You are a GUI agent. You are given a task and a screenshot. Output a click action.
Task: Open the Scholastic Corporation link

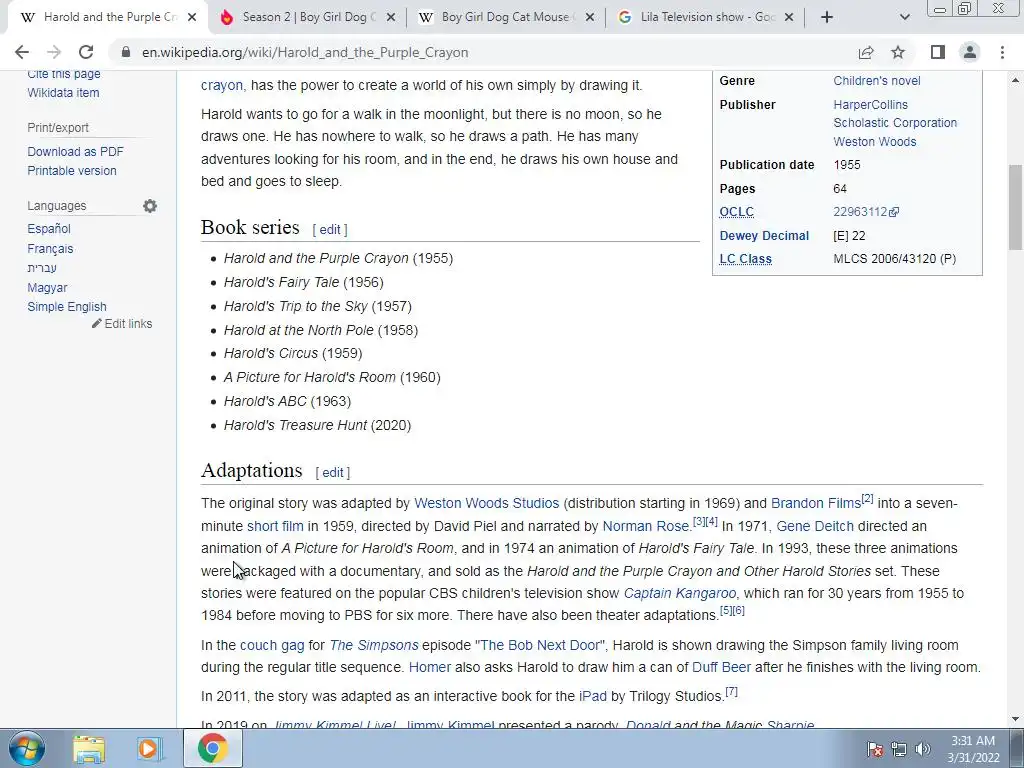coord(895,123)
